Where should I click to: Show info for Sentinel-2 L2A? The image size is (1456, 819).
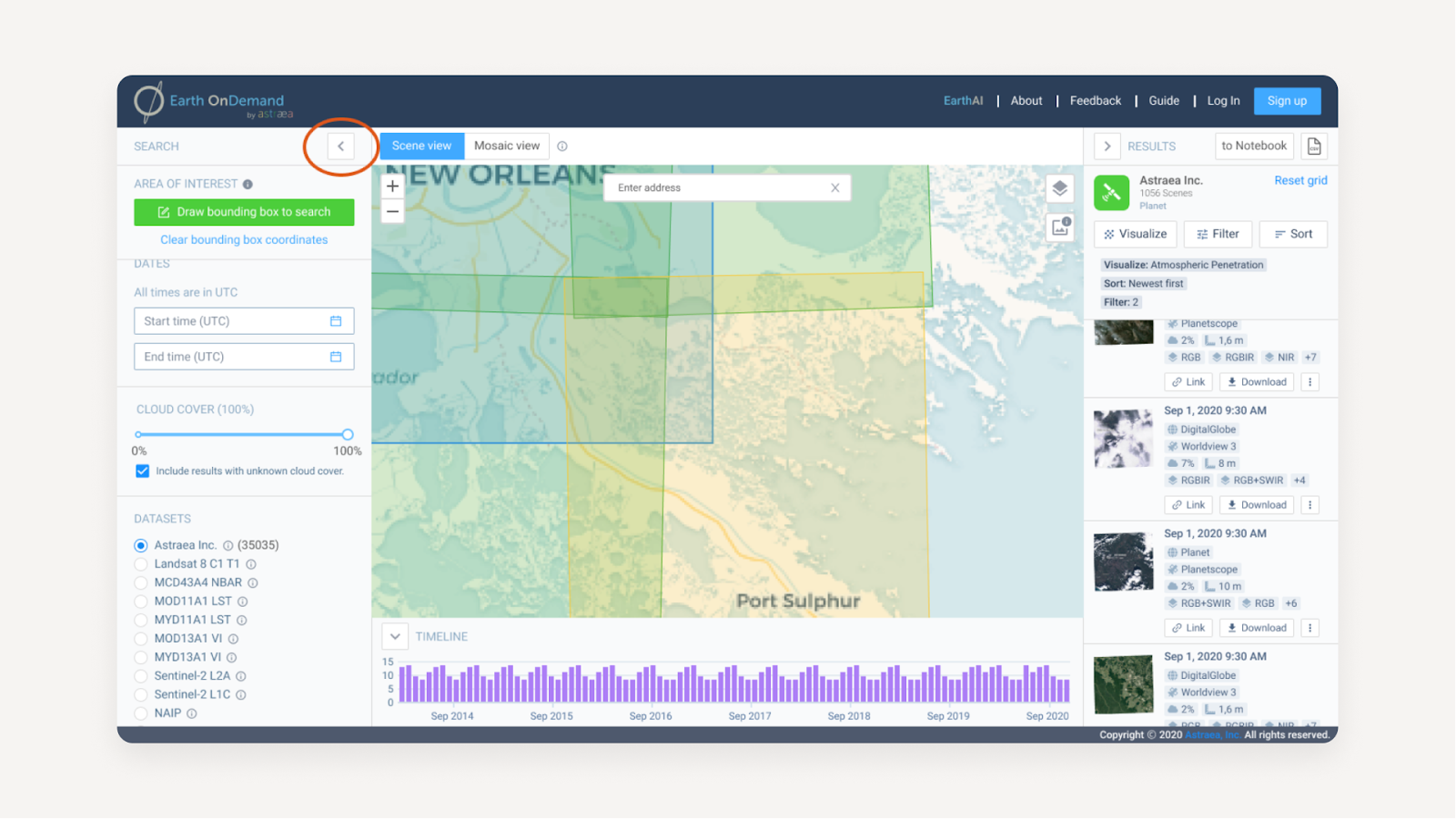241,676
